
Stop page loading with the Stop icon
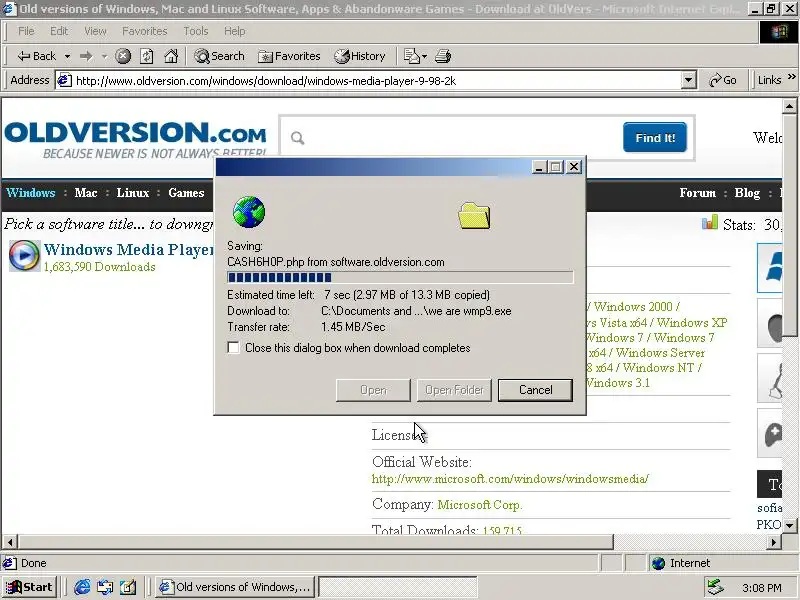point(122,56)
